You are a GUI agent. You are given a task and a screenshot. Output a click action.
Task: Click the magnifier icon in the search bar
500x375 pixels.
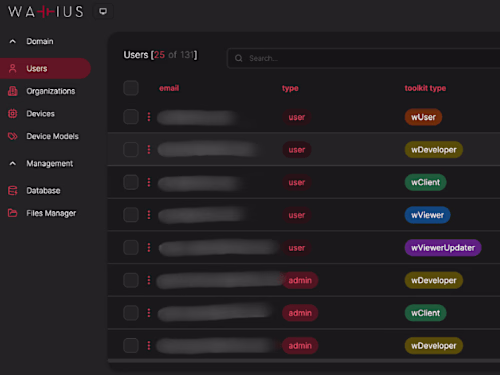click(239, 58)
